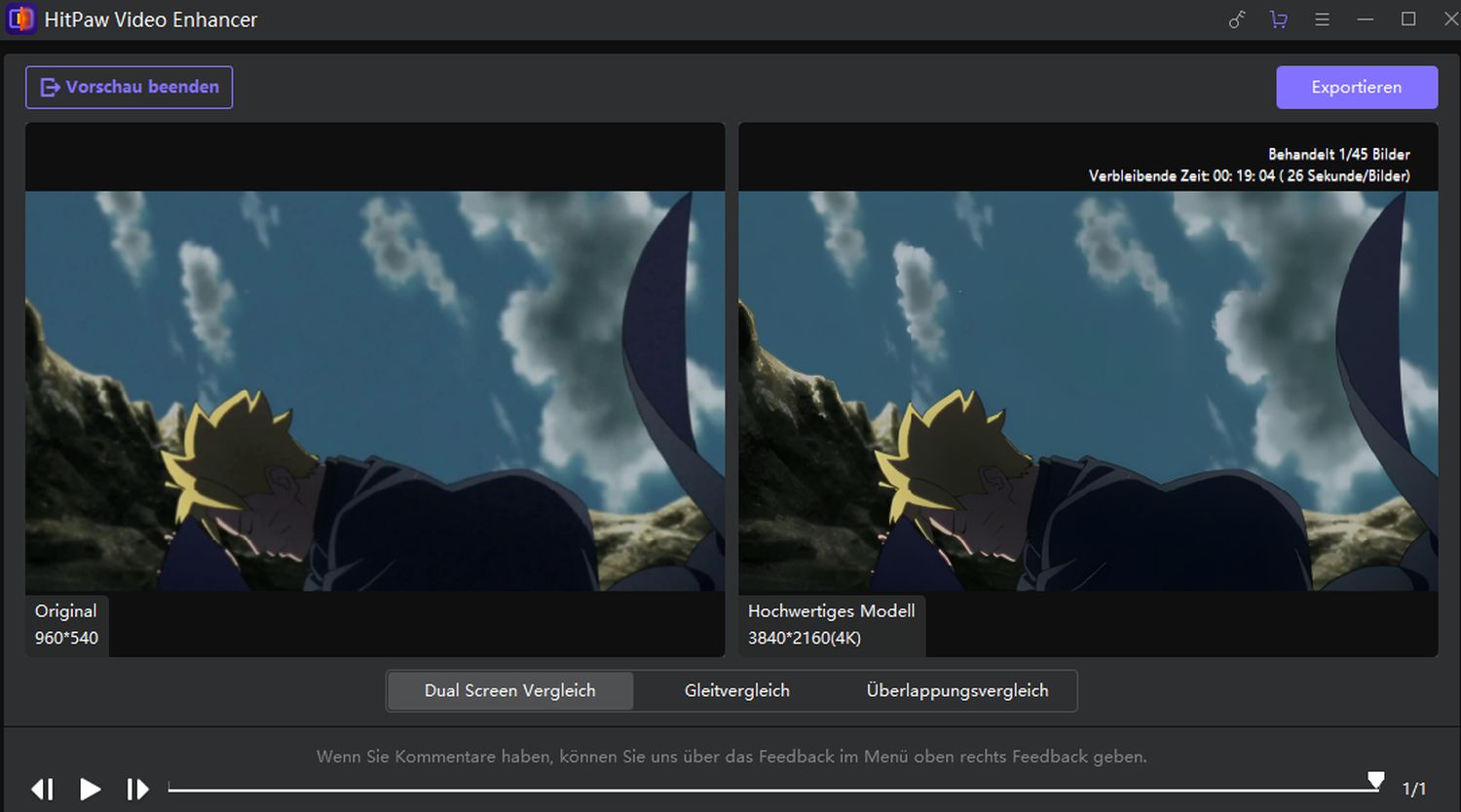Open the shopping cart purchase icon
1461x812 pixels.
point(1279,19)
